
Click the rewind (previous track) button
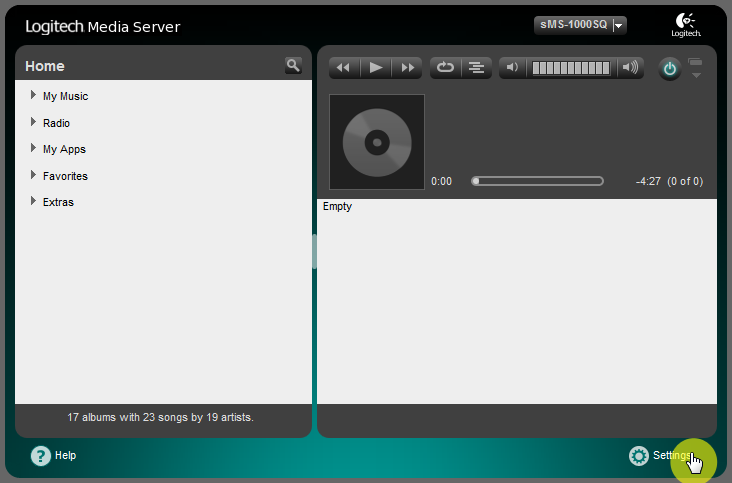pos(344,68)
